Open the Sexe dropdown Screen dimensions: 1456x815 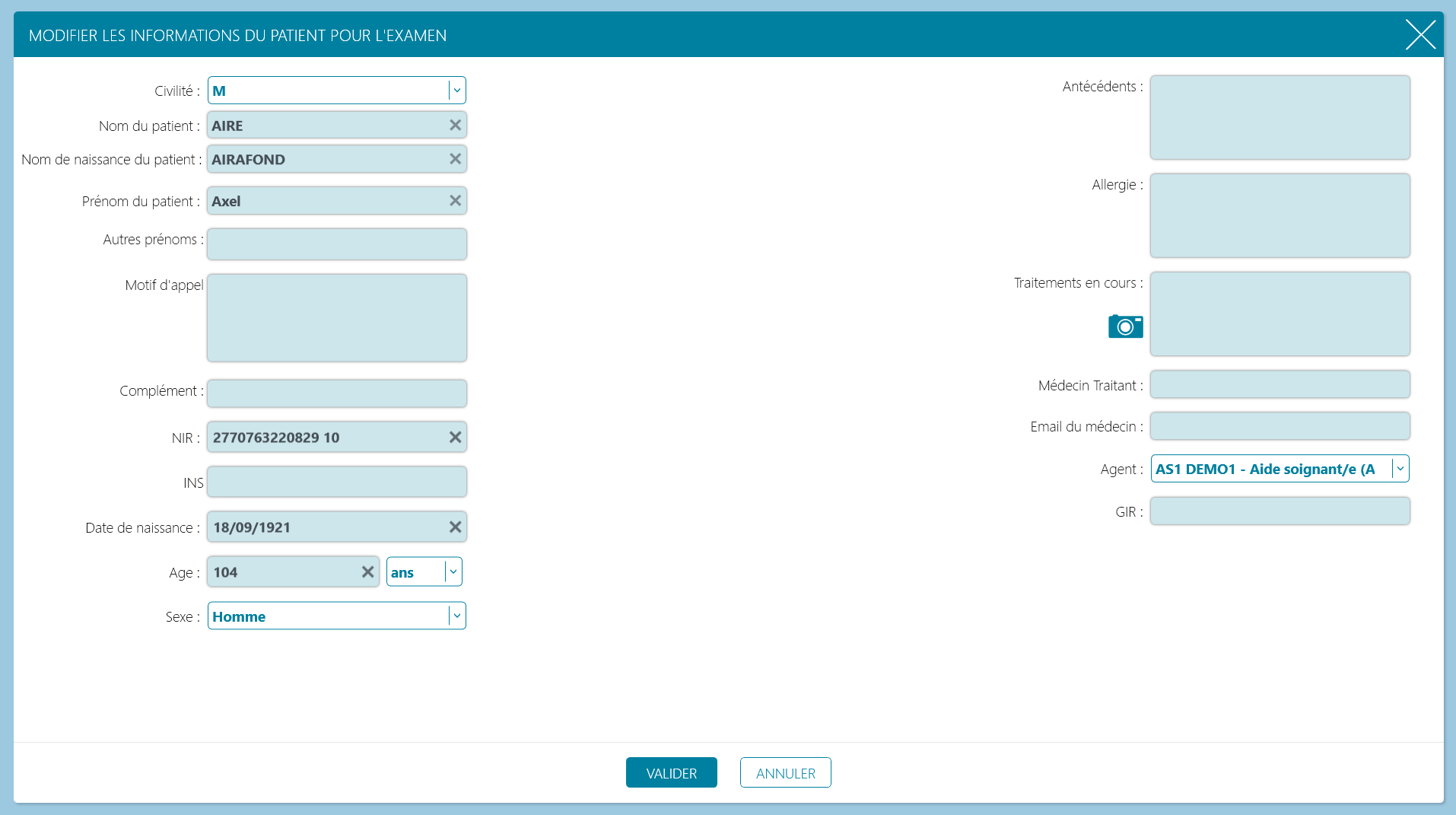tap(337, 616)
